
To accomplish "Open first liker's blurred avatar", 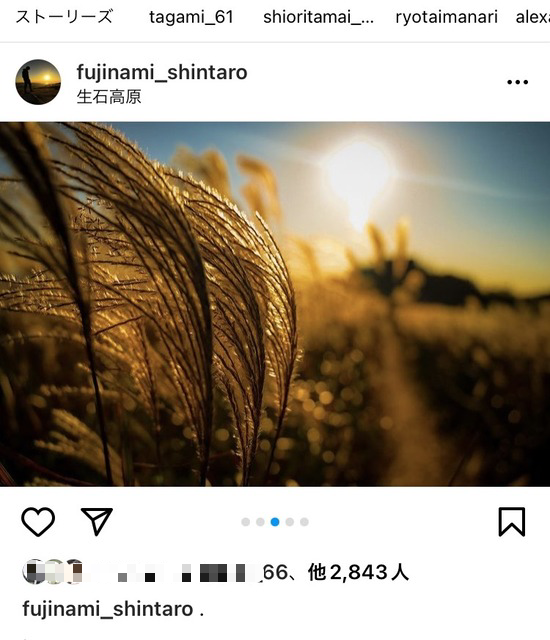I will pos(34,571).
